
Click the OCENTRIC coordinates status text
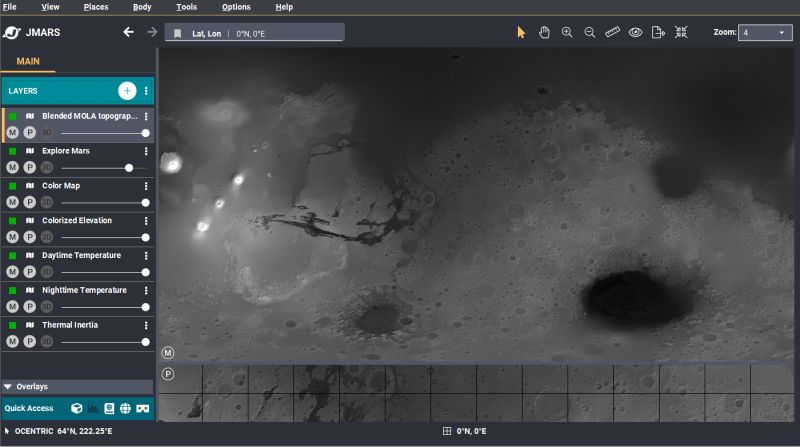(63, 431)
